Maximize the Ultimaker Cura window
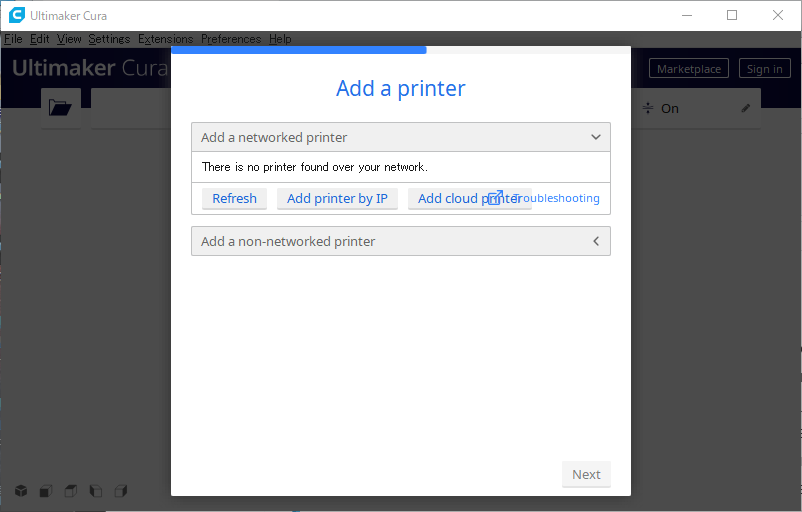The width and height of the screenshot is (802, 512). pyautogui.click(x=732, y=15)
